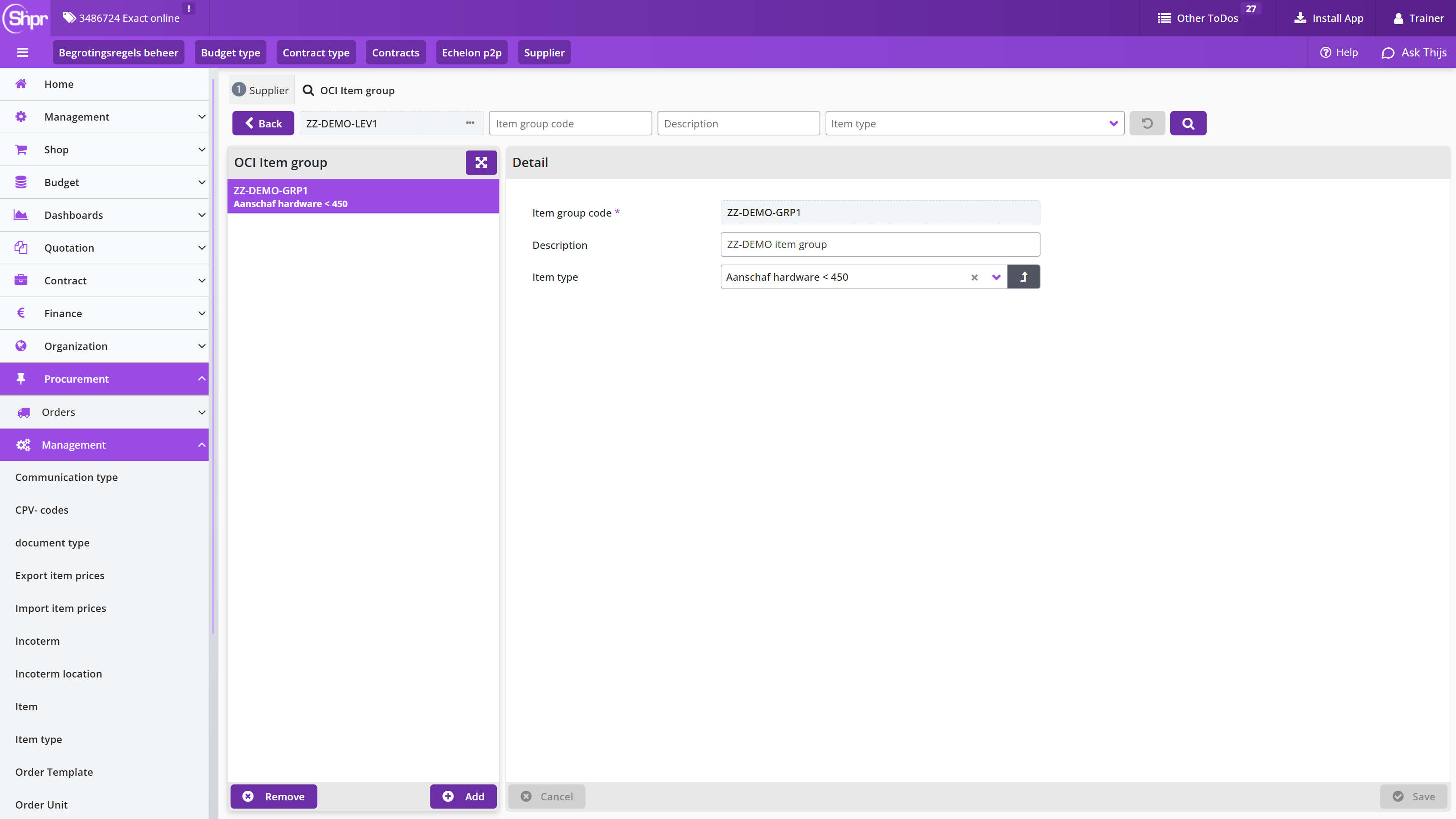Collapse the Procurement sidebar section
1456x819 pixels.
(x=105, y=379)
